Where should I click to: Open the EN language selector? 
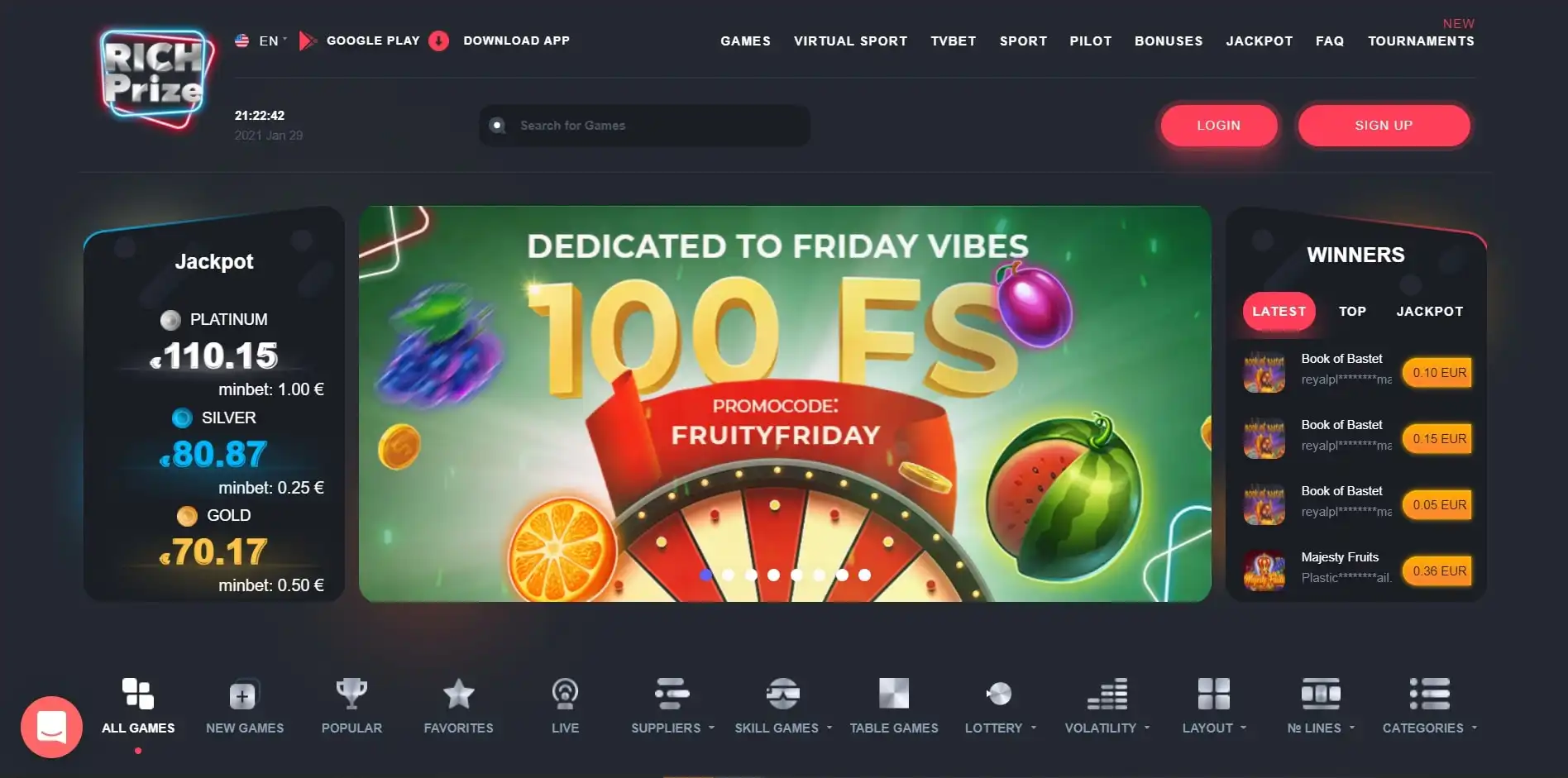click(x=261, y=41)
